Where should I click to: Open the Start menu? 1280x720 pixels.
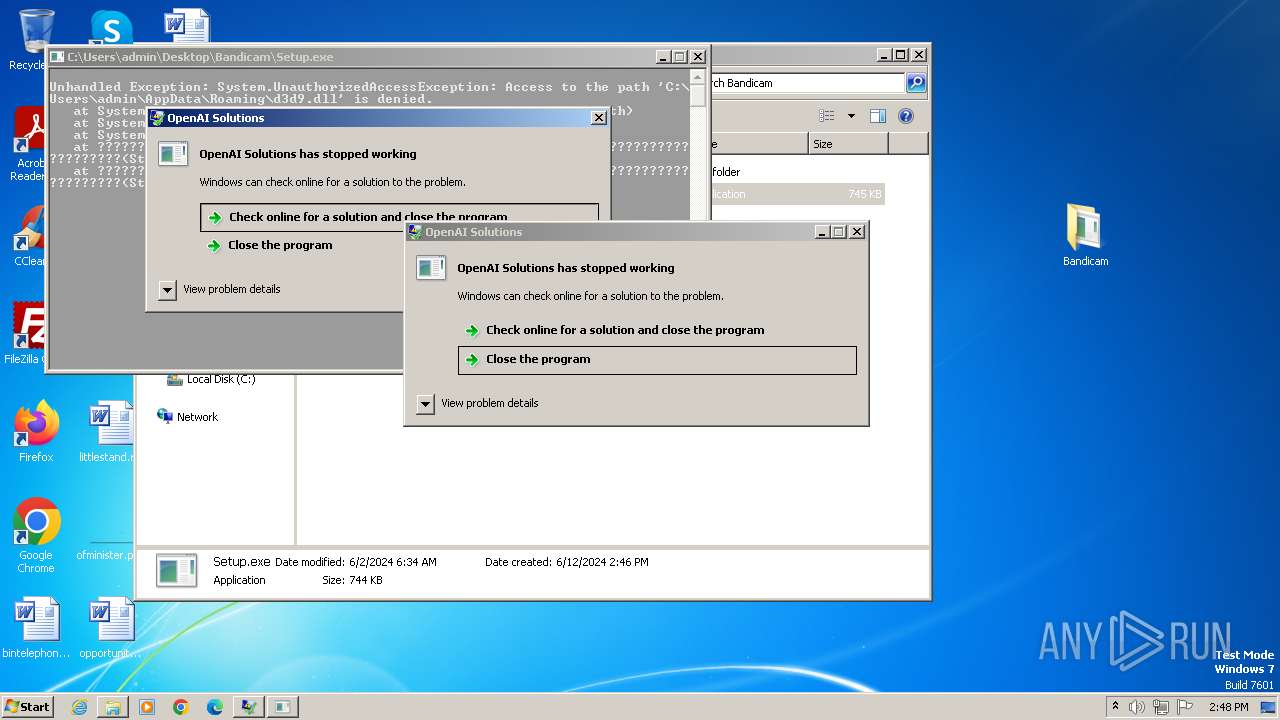point(27,707)
